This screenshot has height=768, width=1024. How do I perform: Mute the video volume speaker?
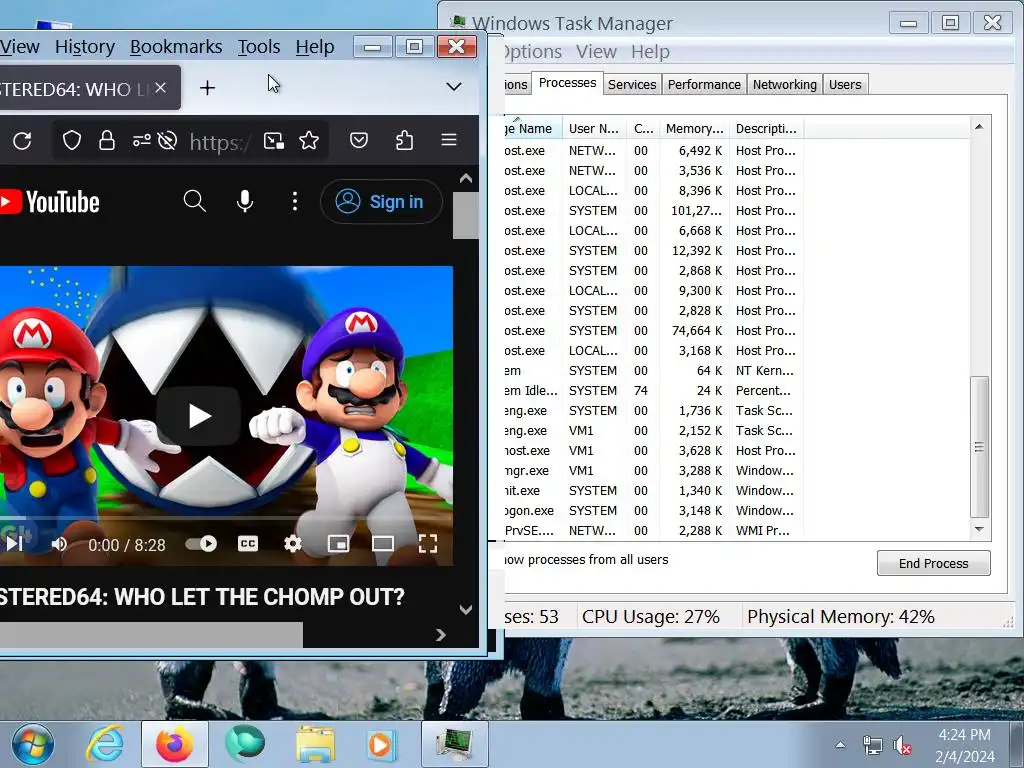(x=59, y=544)
